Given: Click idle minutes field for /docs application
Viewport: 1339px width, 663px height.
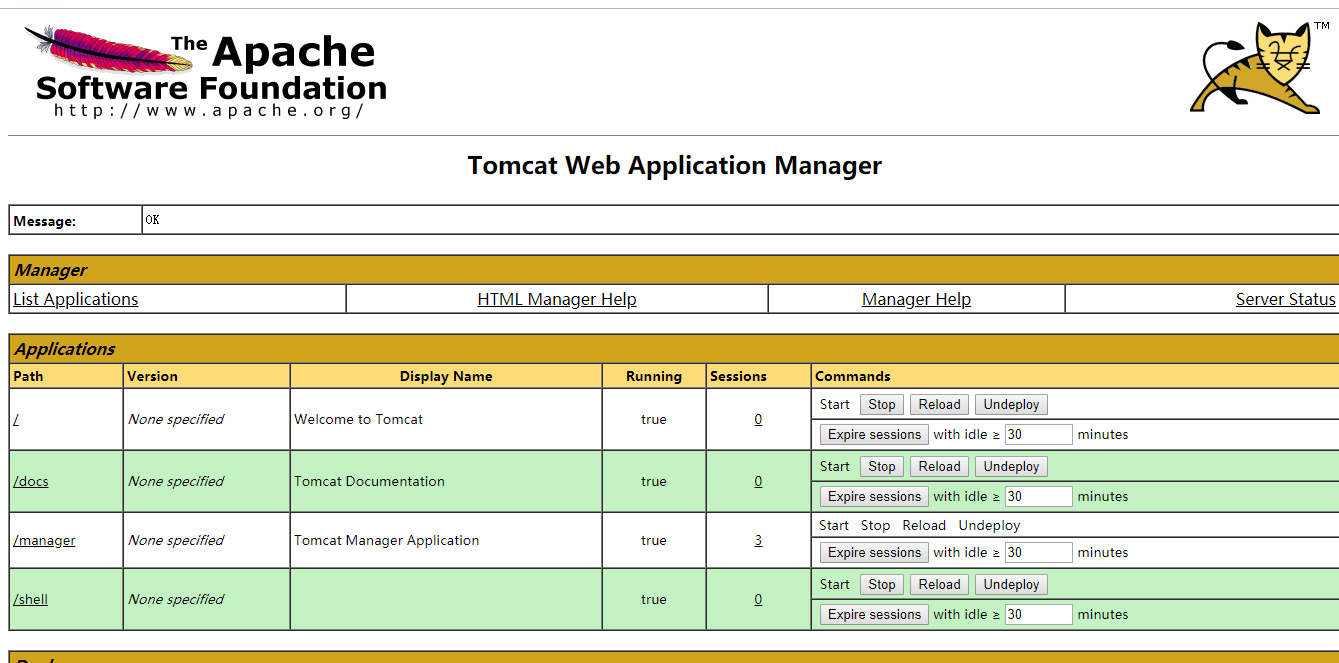Looking at the screenshot, I should coord(1038,497).
